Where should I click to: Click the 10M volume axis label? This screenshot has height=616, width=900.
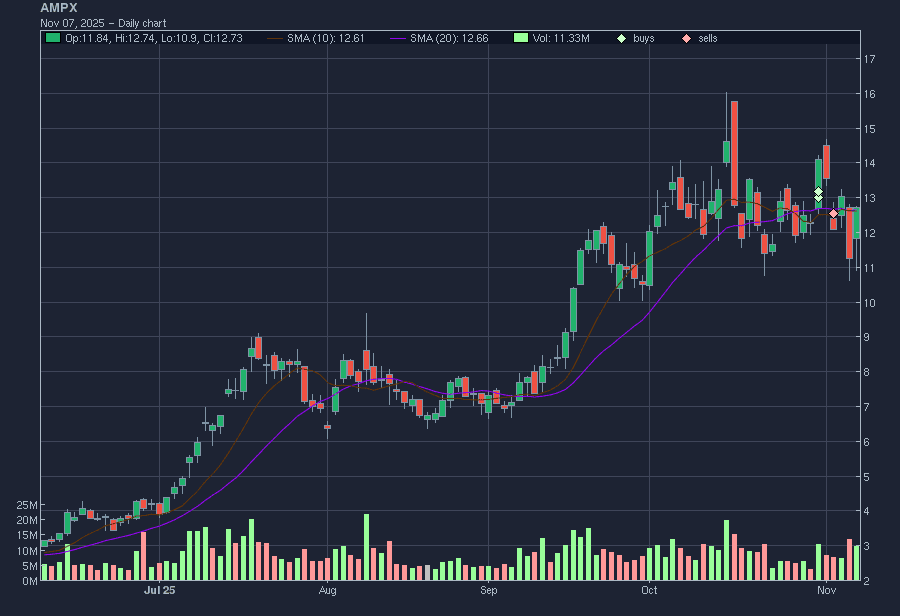coord(27,551)
